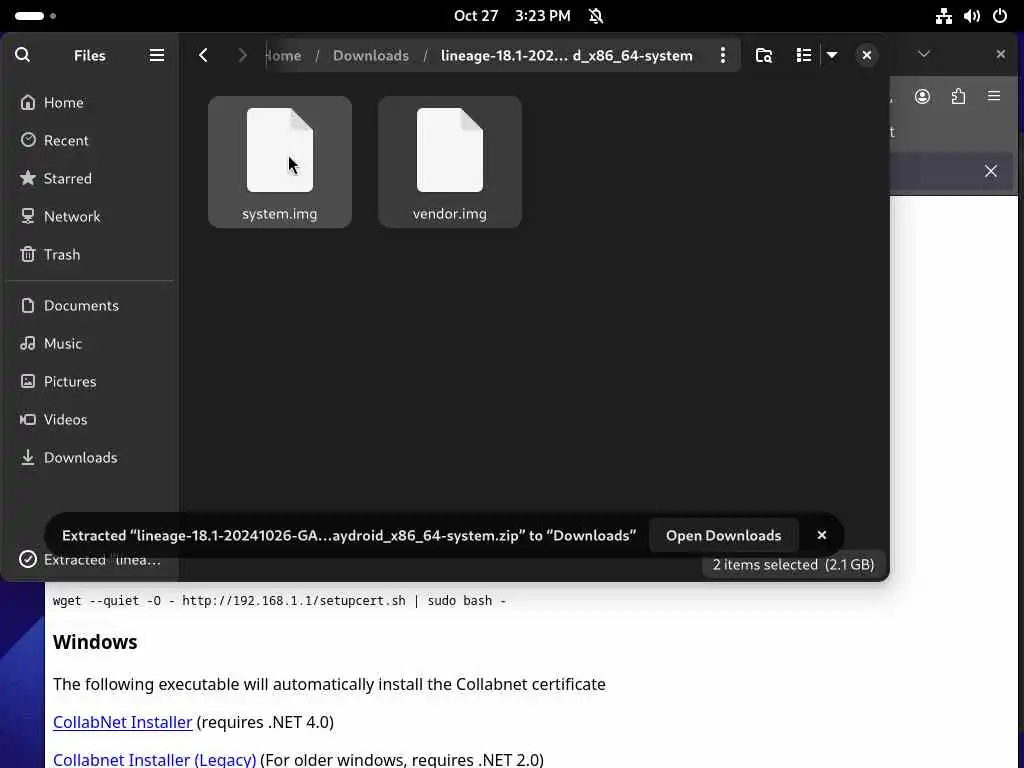Open Recent in the sidebar
The height and width of the screenshot is (768, 1024).
point(90,140)
